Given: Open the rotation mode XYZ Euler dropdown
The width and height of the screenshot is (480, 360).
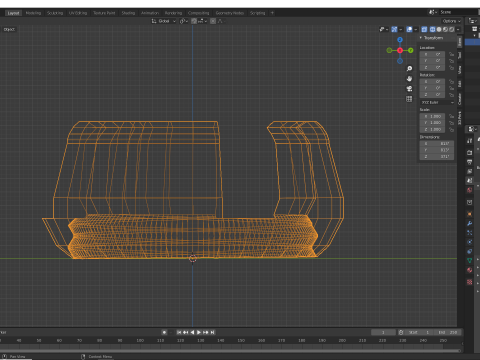Looking at the screenshot, I should pyautogui.click(x=437, y=102).
